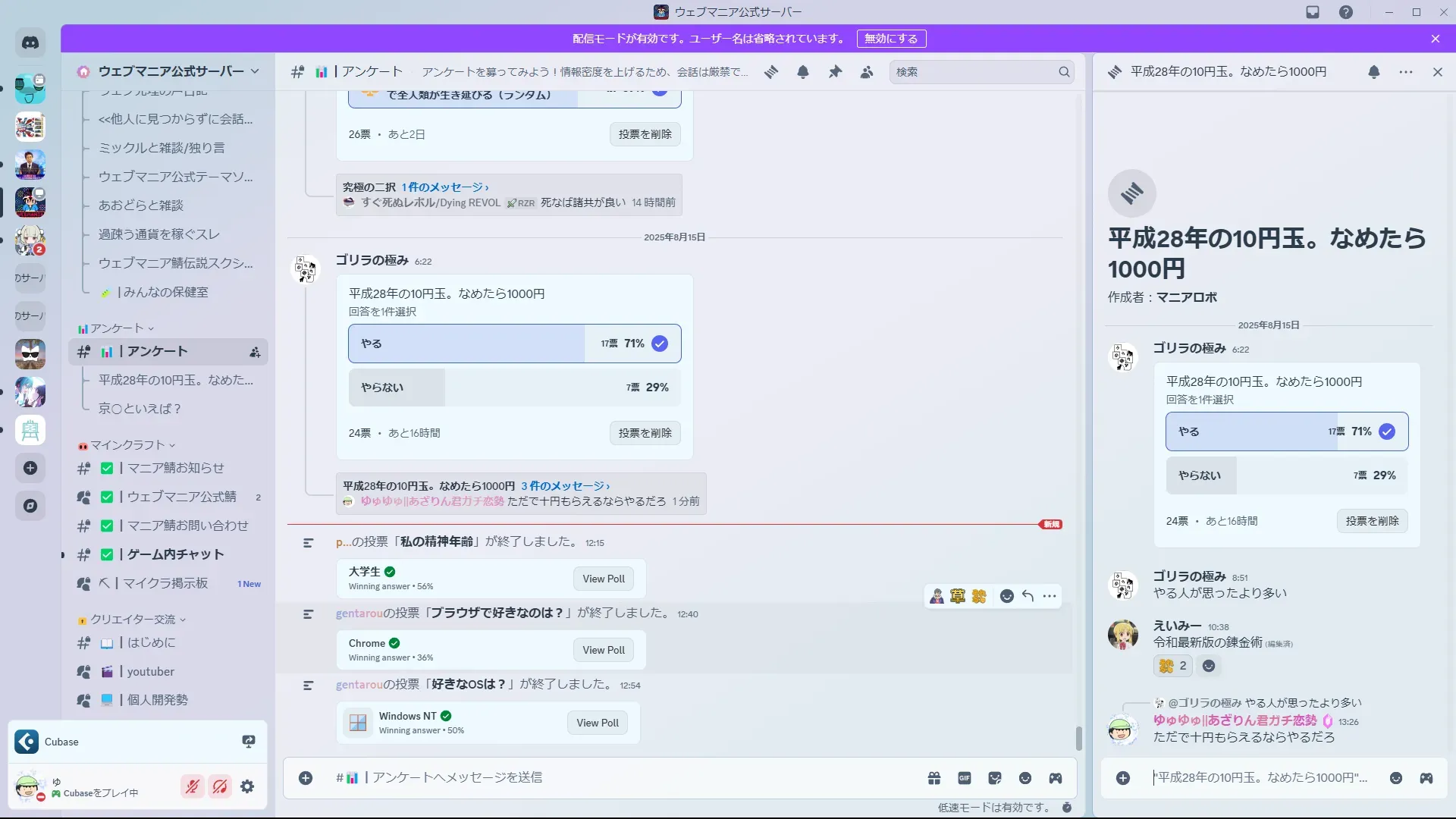Open ゲーム内チャット channel
Image resolution: width=1456 pixels, height=819 pixels.
[x=175, y=554]
